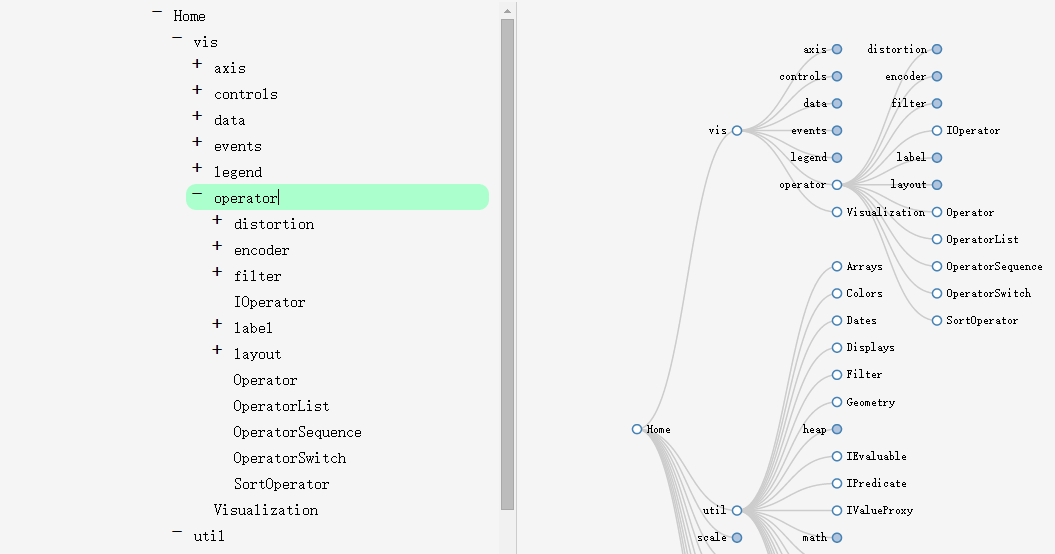The image size is (1055, 554).
Task: Expand the events folder in tree list
Action: (x=197, y=142)
